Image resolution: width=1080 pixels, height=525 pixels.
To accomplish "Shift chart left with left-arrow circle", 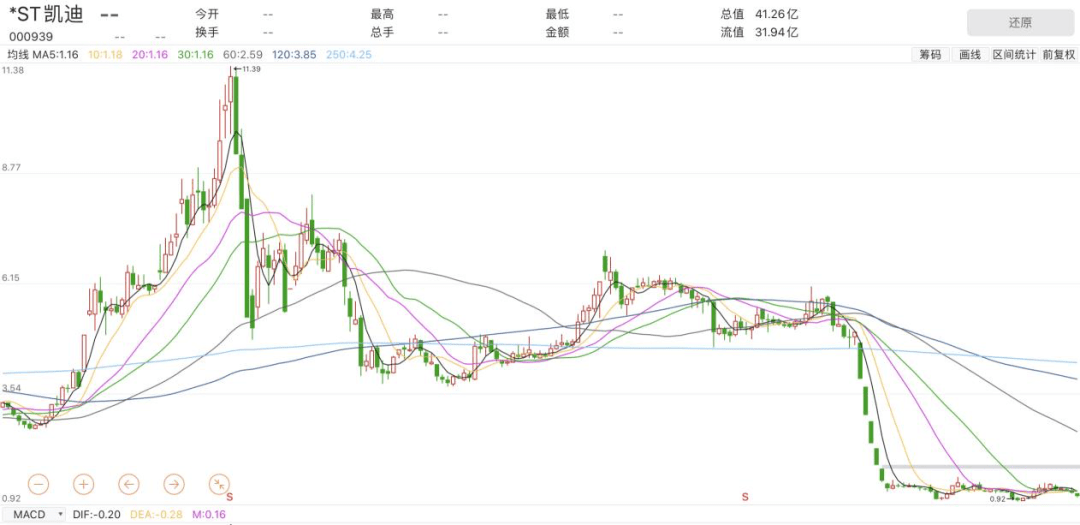I will click(x=129, y=484).
